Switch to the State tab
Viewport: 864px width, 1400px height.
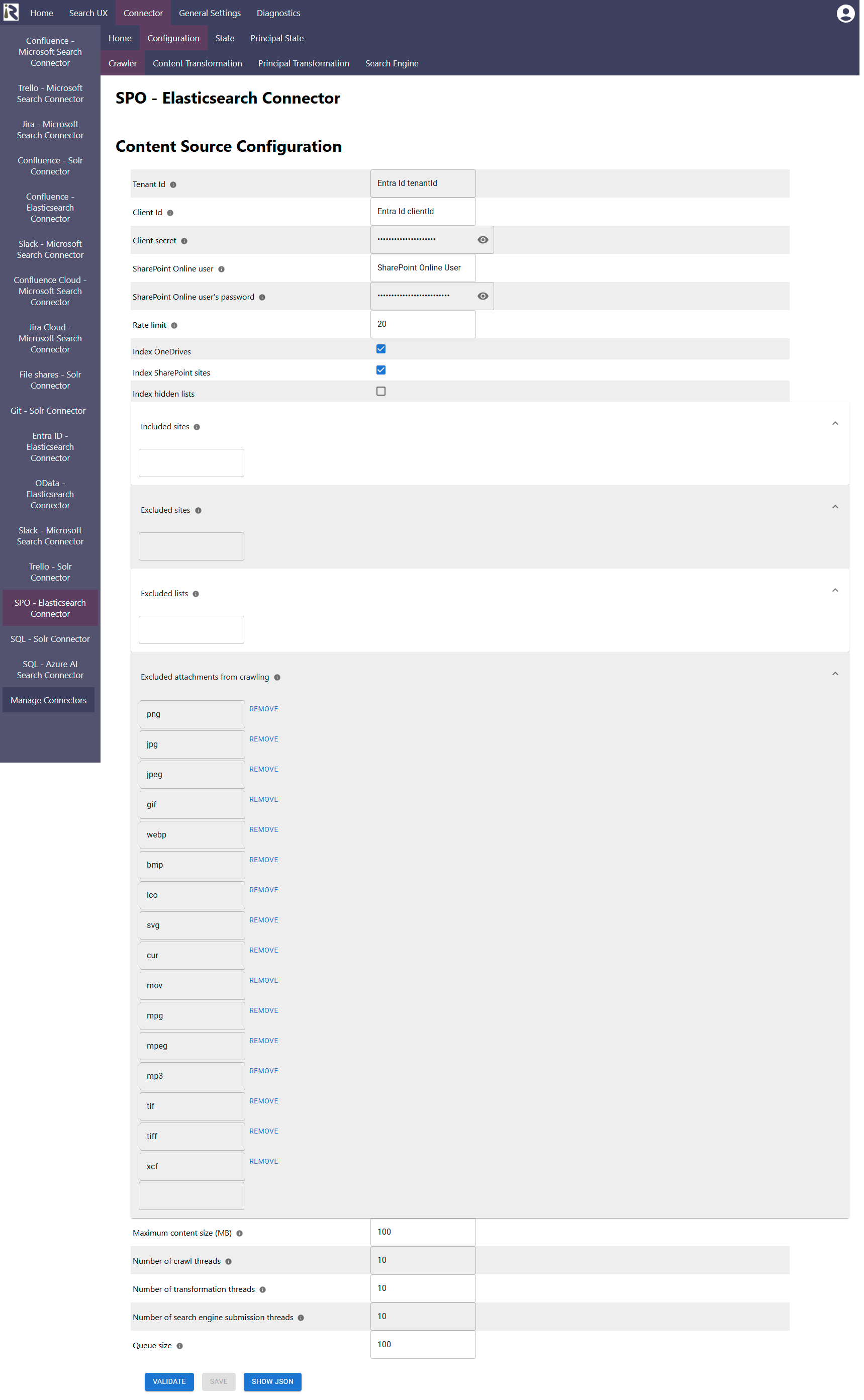pos(225,38)
